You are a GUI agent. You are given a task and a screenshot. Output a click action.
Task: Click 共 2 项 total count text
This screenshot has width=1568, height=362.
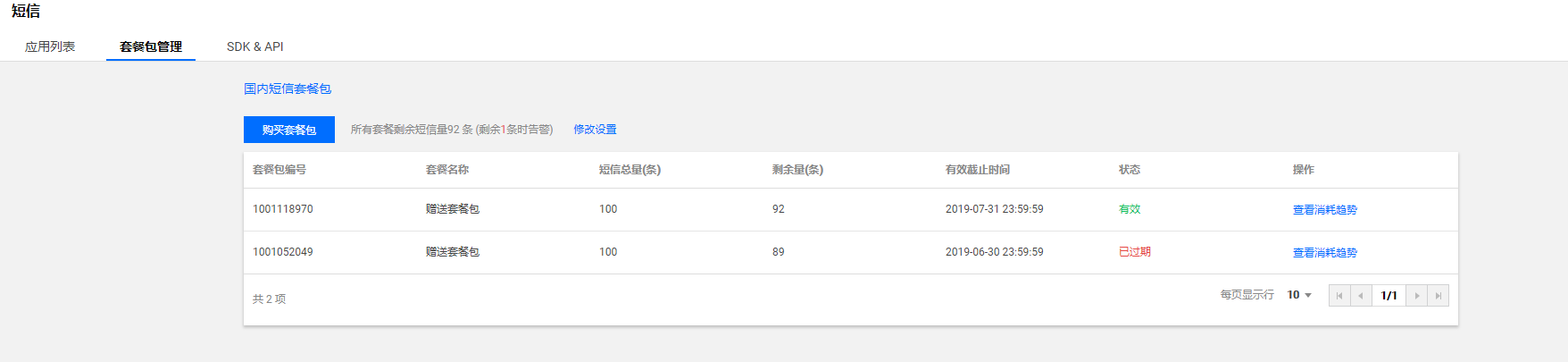[269, 299]
